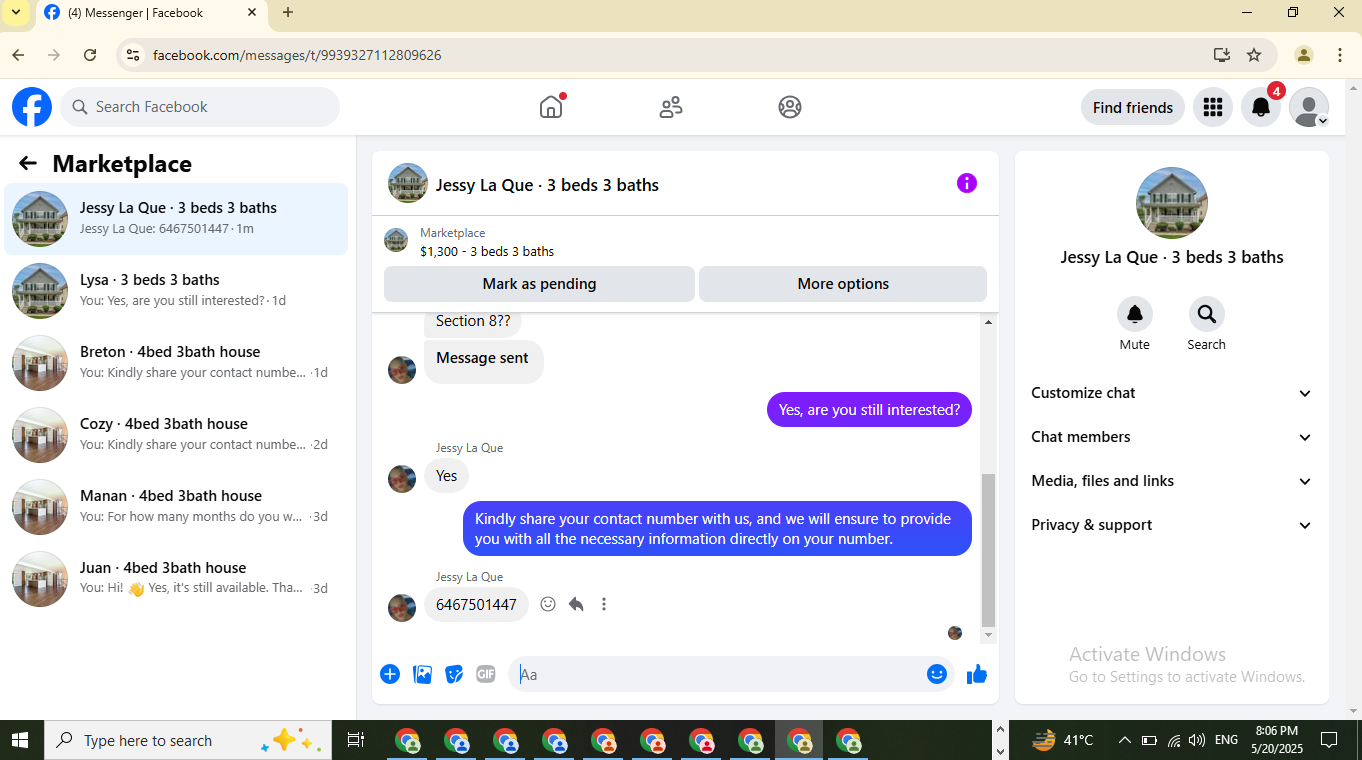Click the back arrow beside Marketplace
Screen dimensions: 1362x760
(x=28, y=163)
